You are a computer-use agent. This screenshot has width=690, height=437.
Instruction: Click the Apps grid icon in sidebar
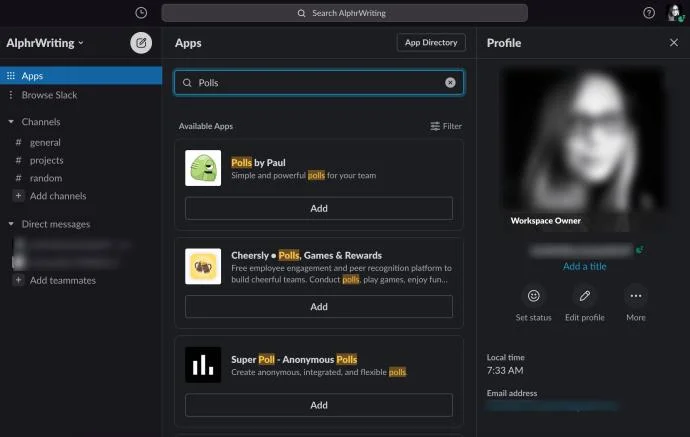tap(11, 76)
